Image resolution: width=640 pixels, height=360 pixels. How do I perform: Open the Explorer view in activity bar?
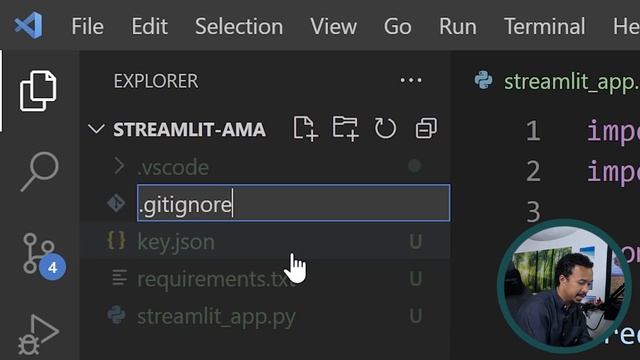click(38, 91)
